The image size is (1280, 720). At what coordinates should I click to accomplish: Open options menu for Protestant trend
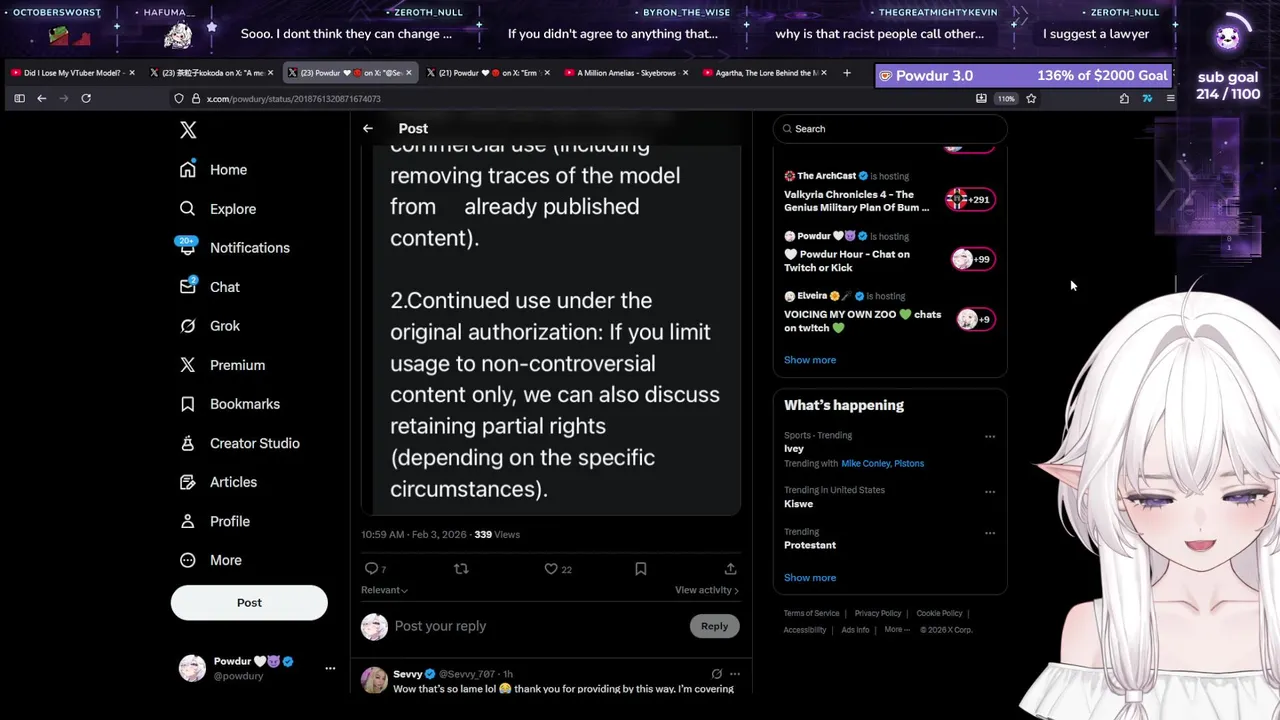click(990, 533)
